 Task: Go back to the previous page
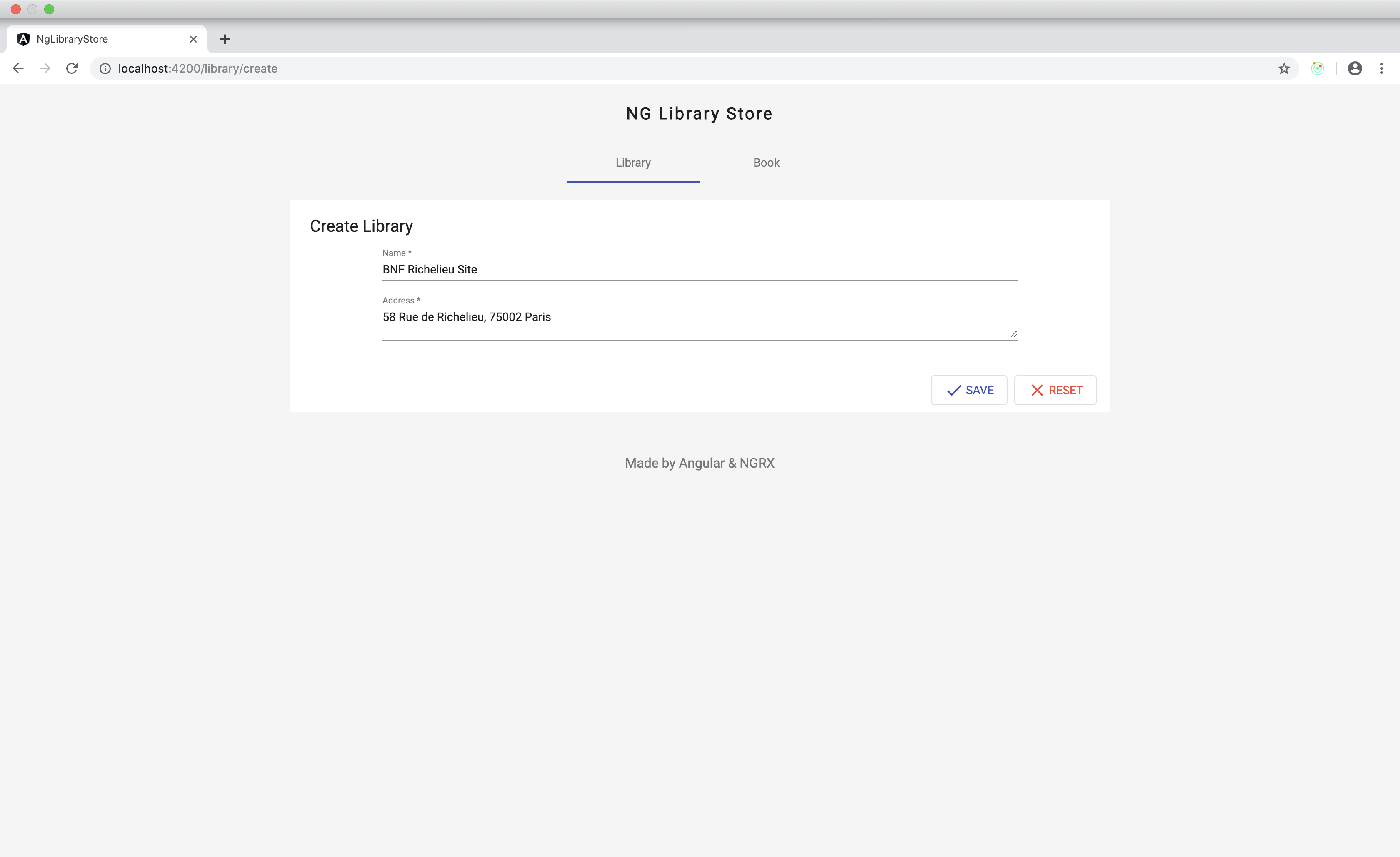point(18,69)
